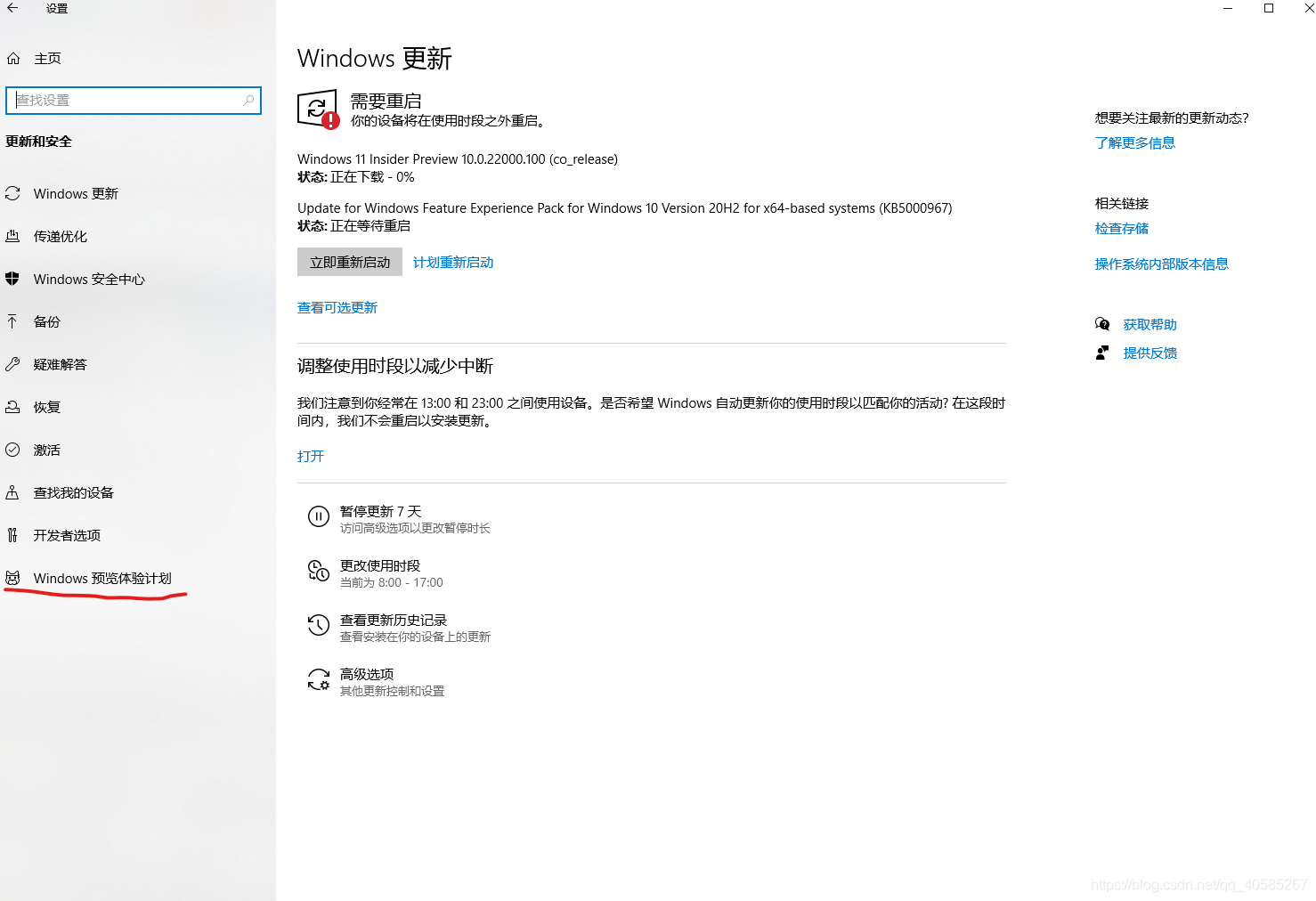
Task: Click 了解更多信息 link
Action: coord(1135,143)
